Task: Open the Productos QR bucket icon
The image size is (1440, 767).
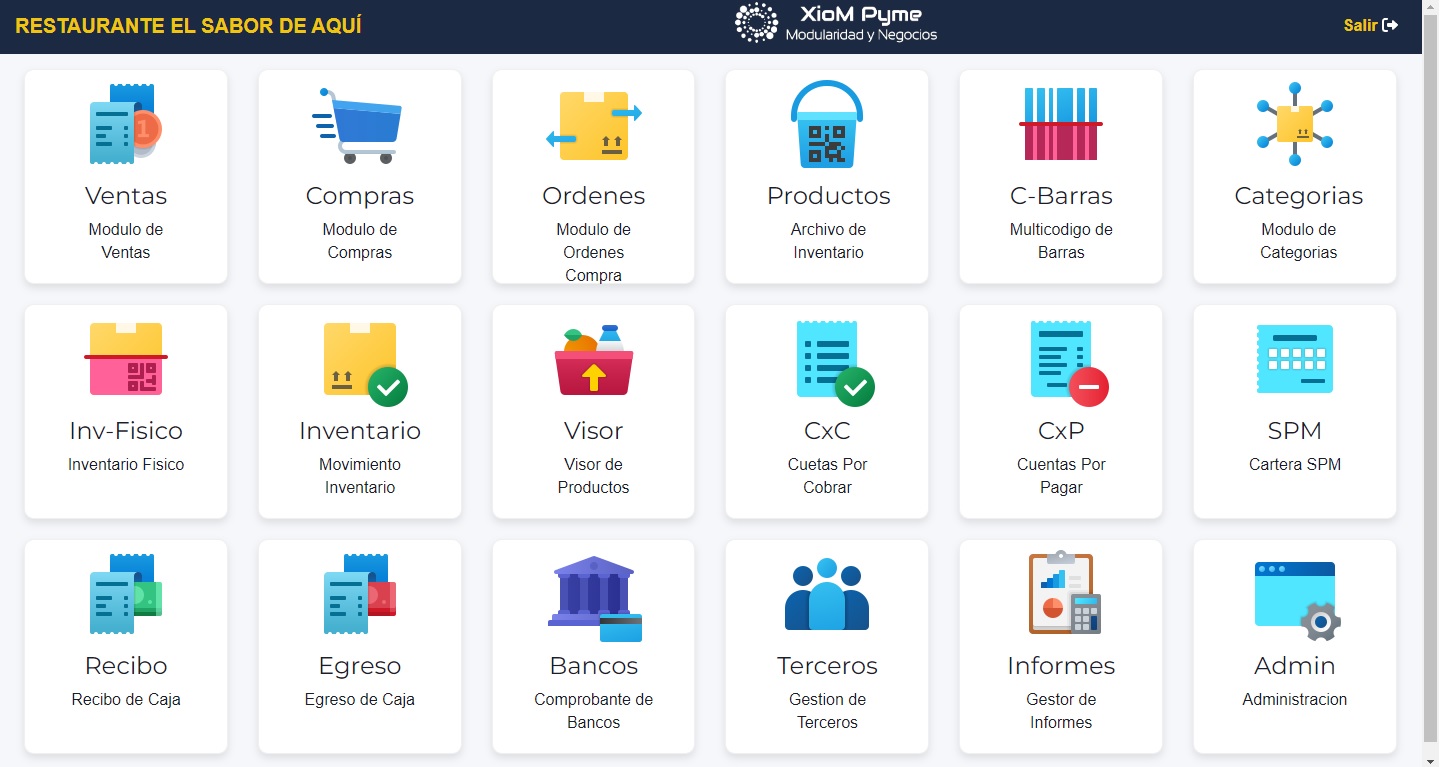Action: click(x=827, y=126)
